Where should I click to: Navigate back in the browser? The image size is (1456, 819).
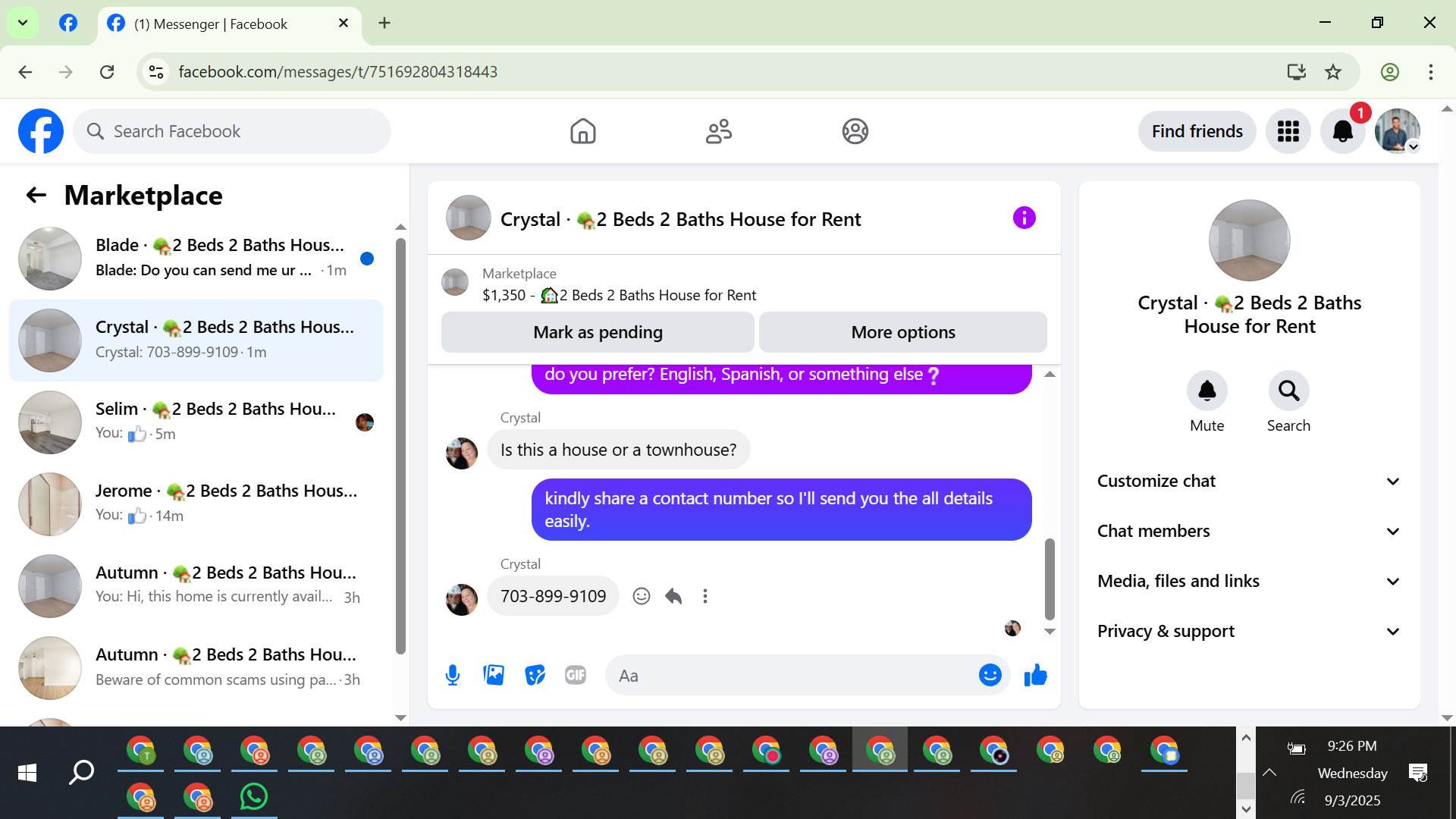point(25,72)
